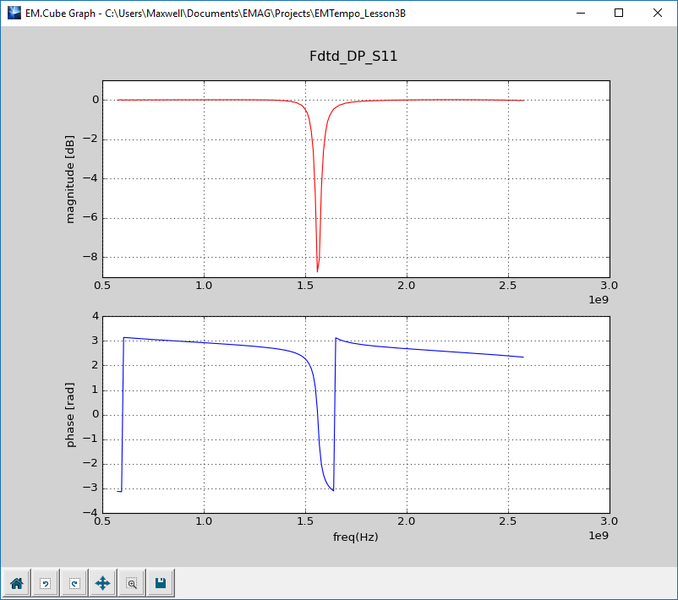The height and width of the screenshot is (600, 678).
Task: Close the EM.Cube Graph window
Action: coord(657,12)
